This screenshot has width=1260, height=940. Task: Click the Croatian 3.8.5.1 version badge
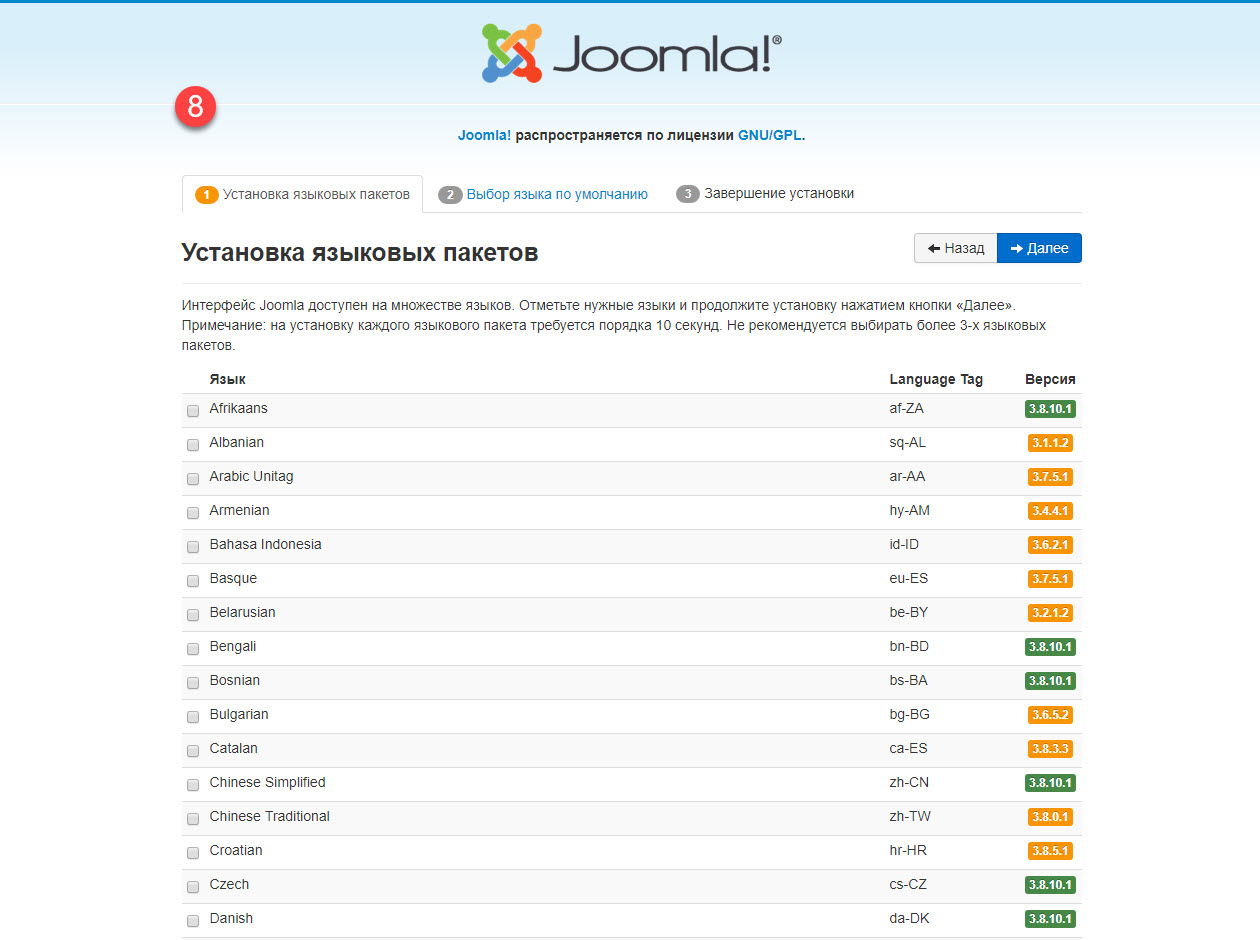point(1050,851)
